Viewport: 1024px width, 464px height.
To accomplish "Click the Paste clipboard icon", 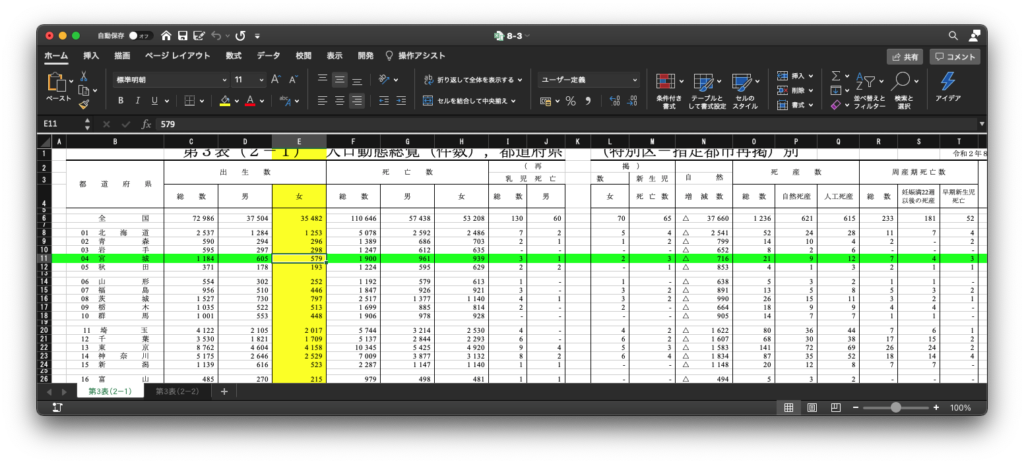I will (x=57, y=83).
